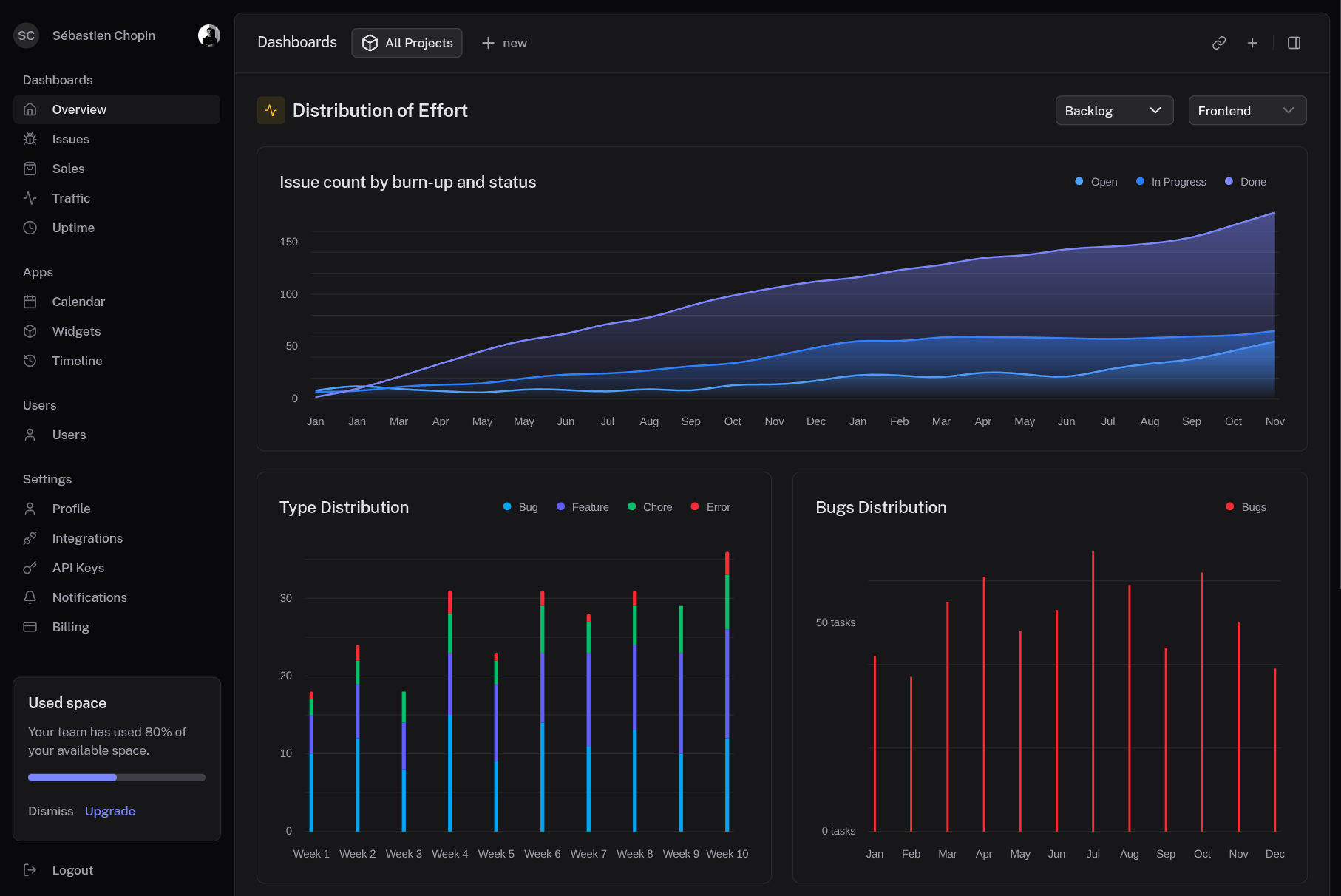Click the API Keys key icon
The width and height of the screenshot is (1341, 896).
coord(30,568)
